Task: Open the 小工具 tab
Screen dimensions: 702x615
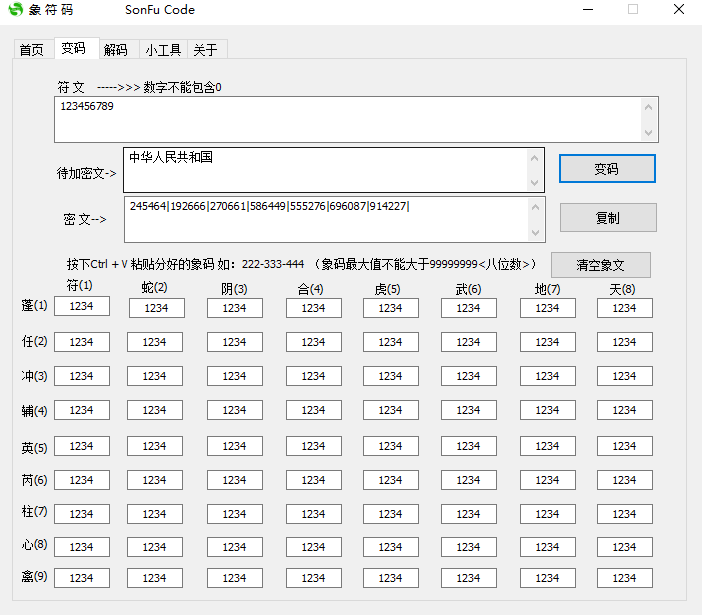Action: (x=163, y=49)
